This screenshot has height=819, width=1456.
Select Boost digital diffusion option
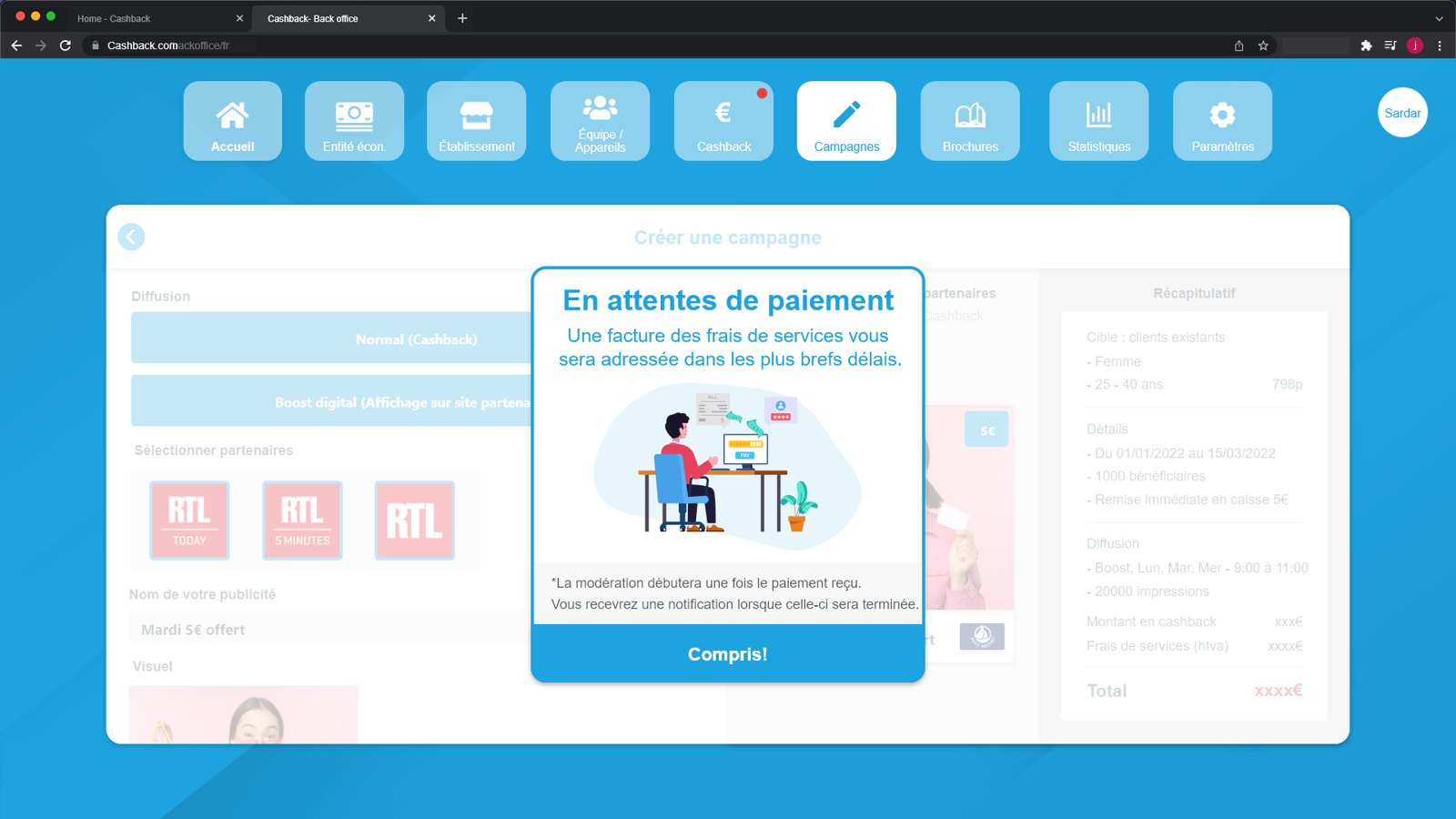(x=332, y=401)
